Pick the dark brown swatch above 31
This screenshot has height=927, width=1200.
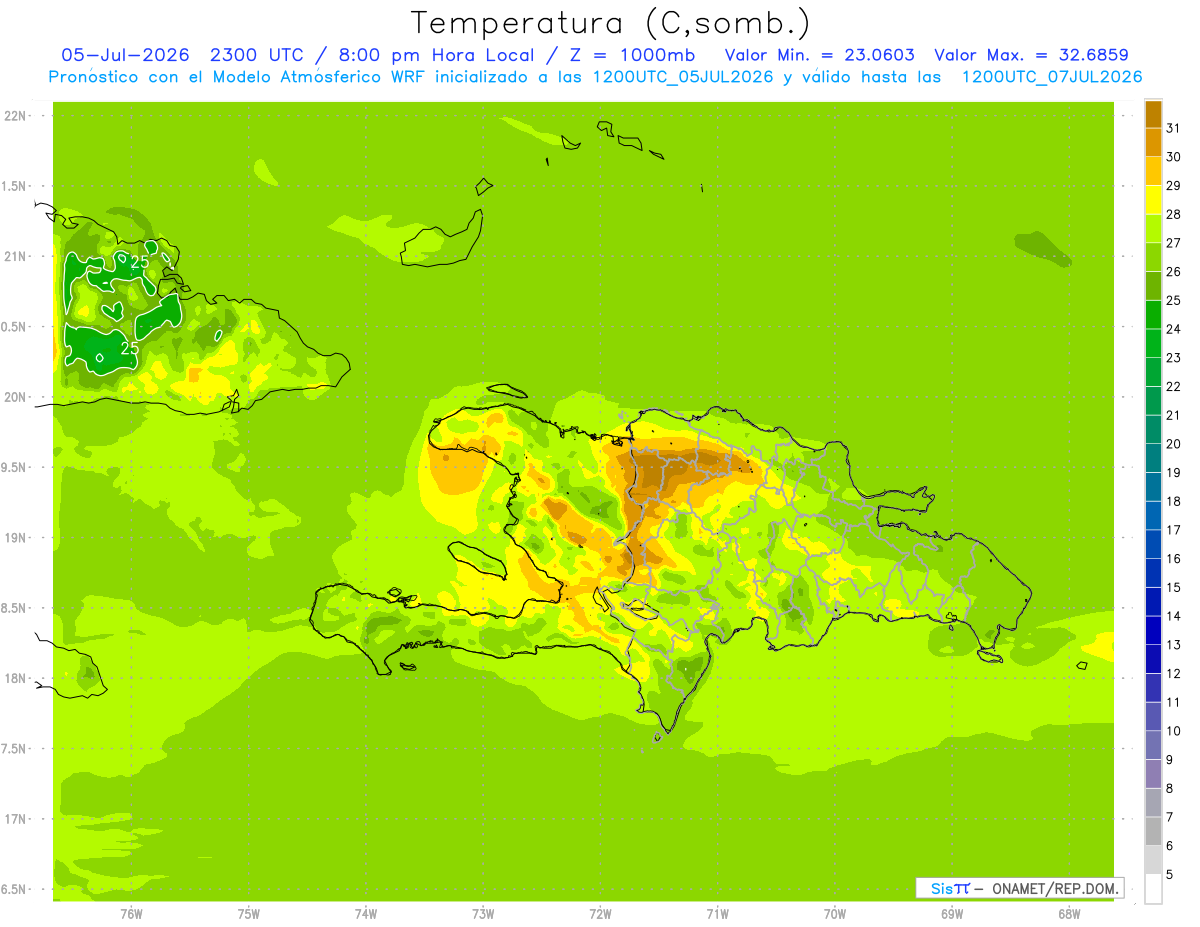(1153, 114)
